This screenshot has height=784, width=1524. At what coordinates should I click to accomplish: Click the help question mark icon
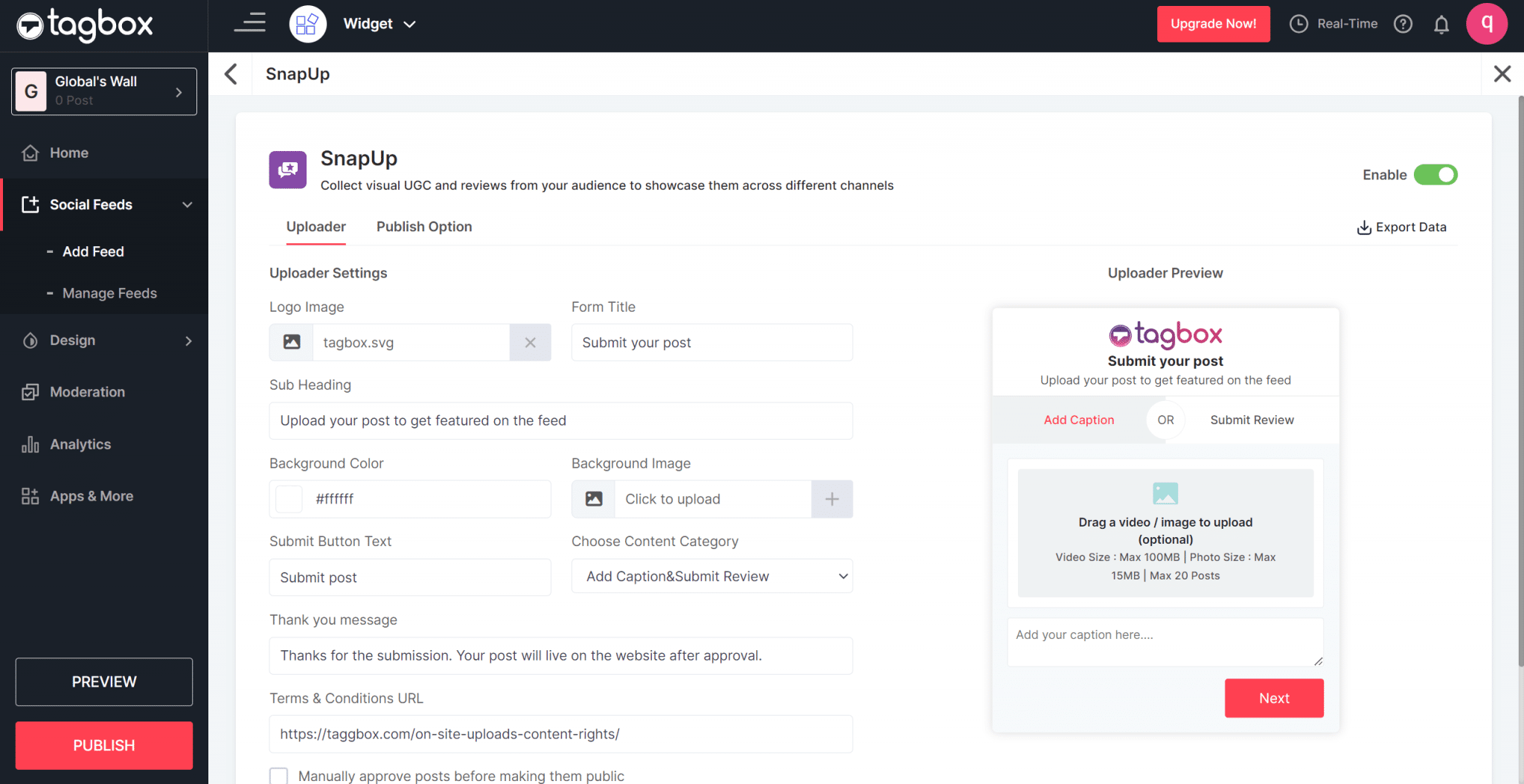(x=1403, y=25)
